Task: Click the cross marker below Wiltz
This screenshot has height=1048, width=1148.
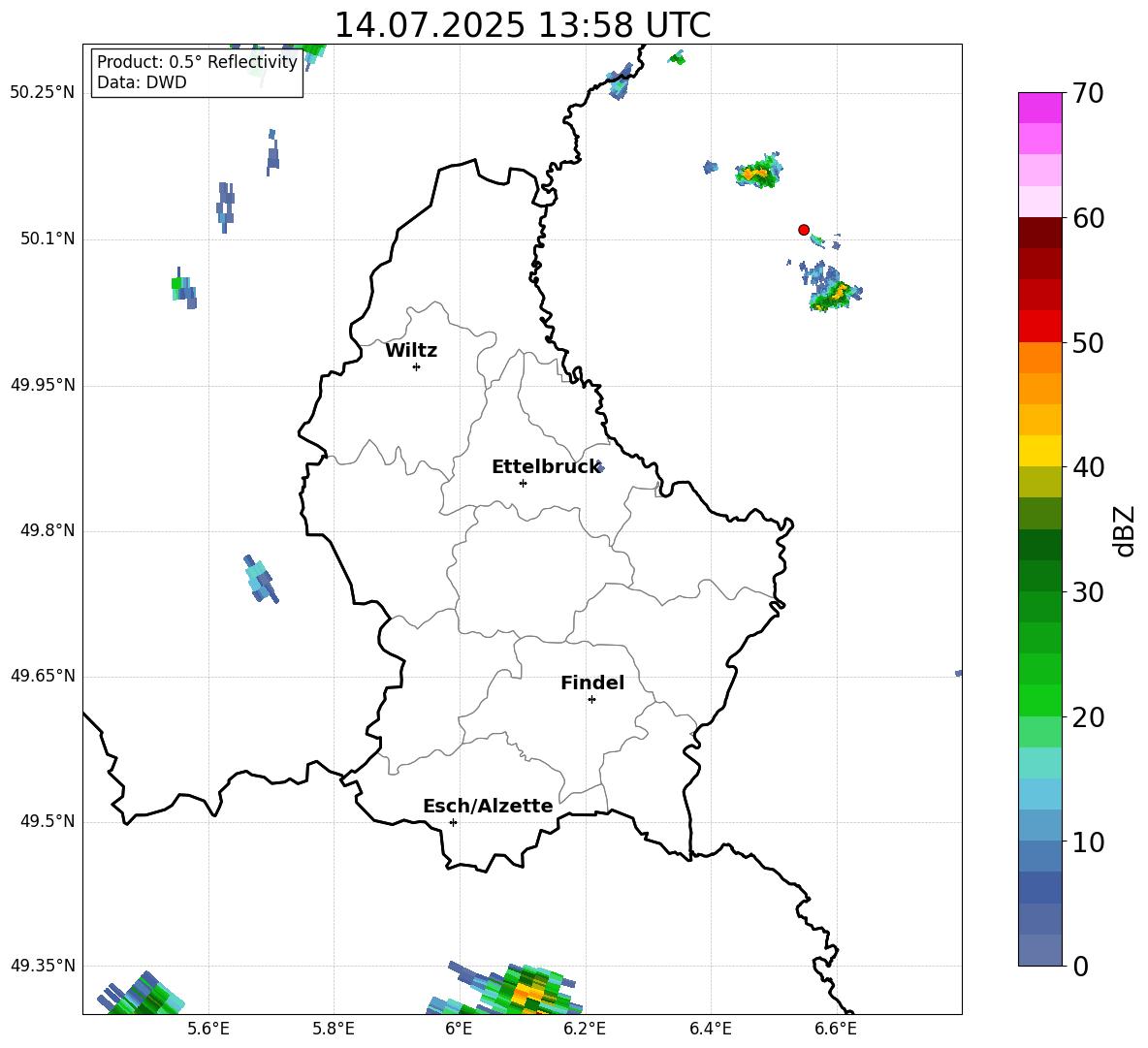Action: 416,366
